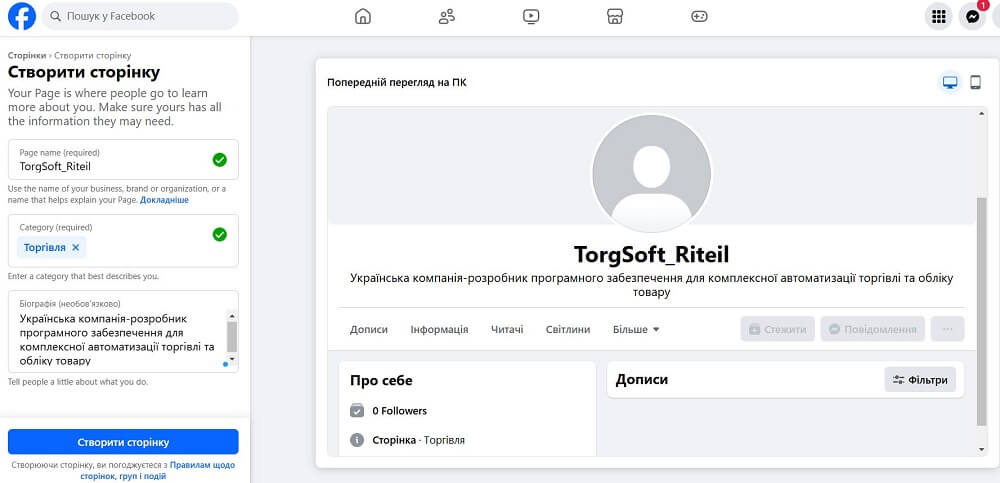Open the Home feed icon

pyautogui.click(x=363, y=16)
